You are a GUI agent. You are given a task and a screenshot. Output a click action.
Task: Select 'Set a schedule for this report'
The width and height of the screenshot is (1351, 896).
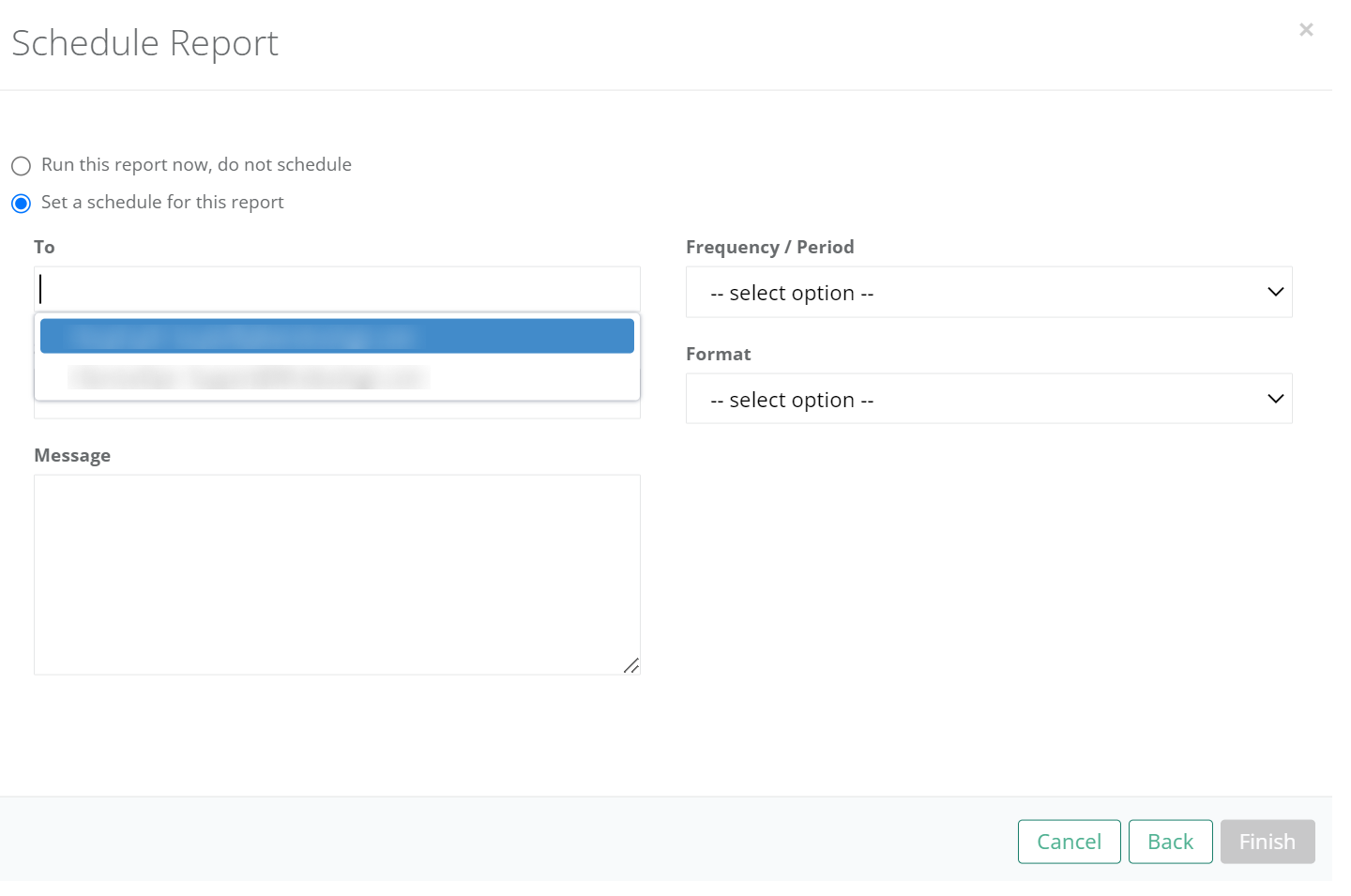tap(21, 203)
